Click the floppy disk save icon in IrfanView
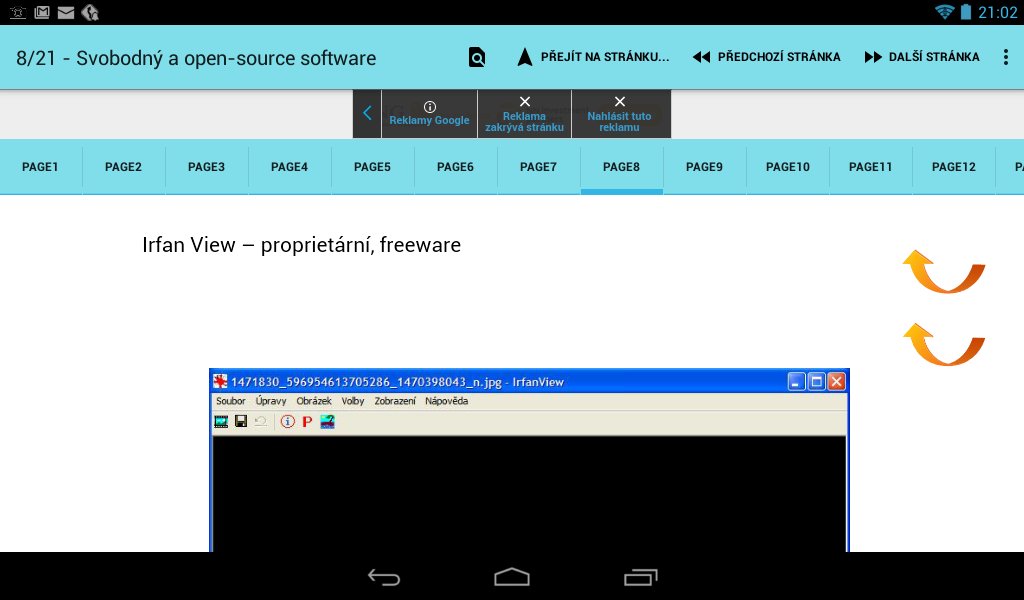Image resolution: width=1024 pixels, height=600 pixels. (x=241, y=422)
